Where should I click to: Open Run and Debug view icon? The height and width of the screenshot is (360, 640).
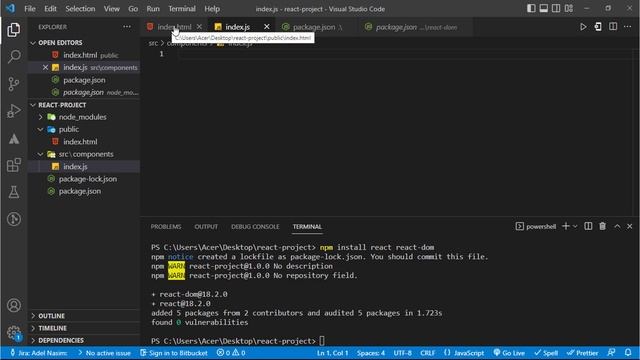[x=13, y=111]
